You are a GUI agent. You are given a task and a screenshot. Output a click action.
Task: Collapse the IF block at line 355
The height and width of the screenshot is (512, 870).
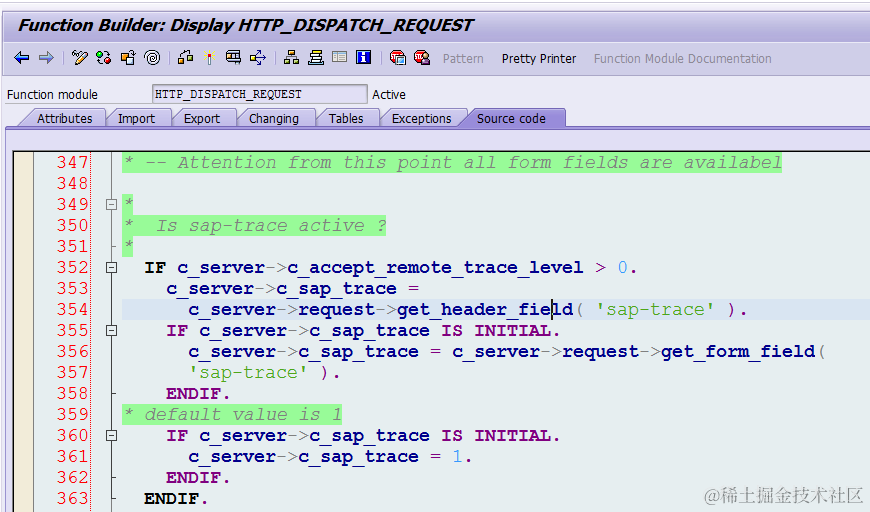coord(112,331)
